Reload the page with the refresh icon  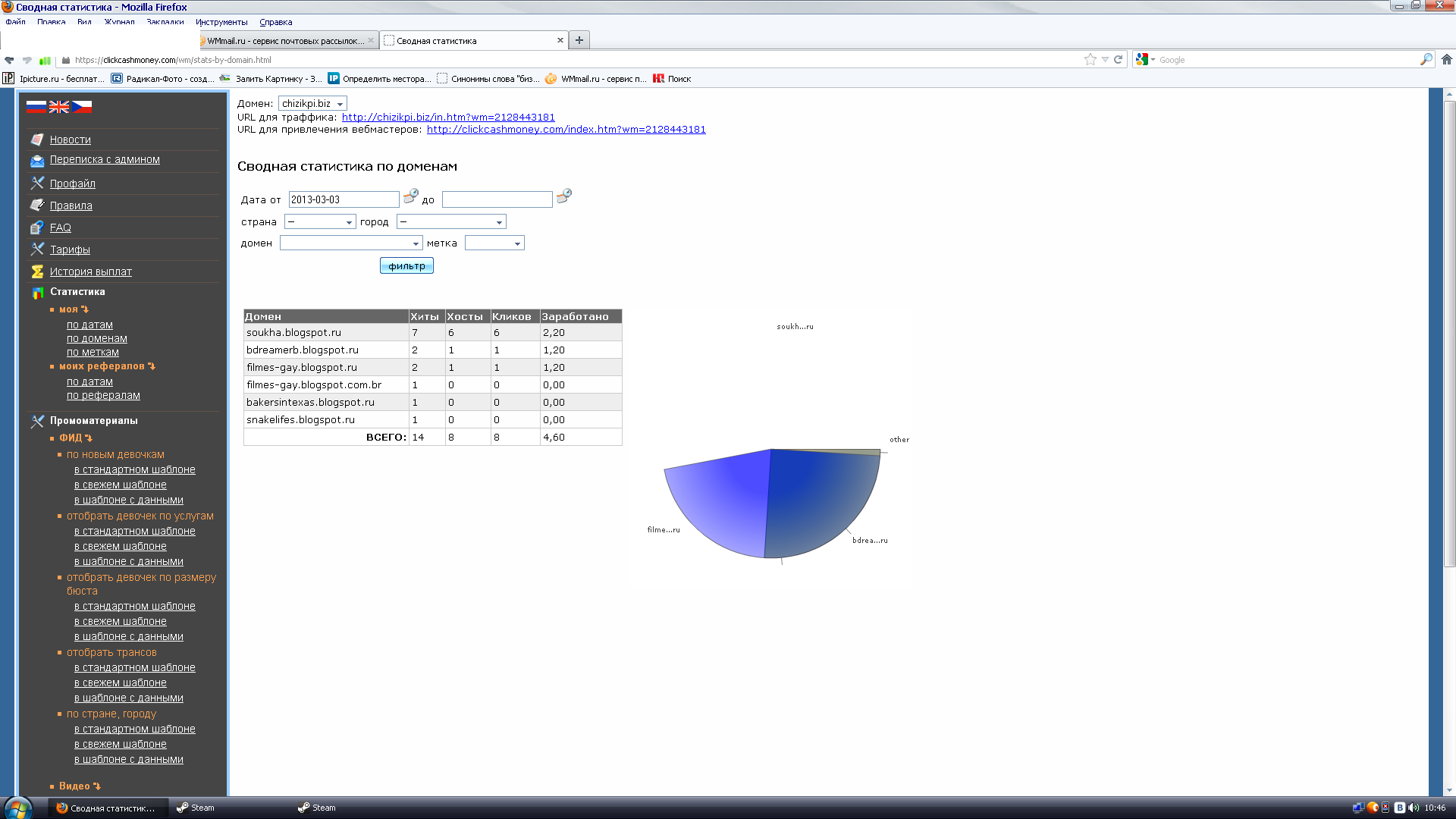pos(1118,59)
